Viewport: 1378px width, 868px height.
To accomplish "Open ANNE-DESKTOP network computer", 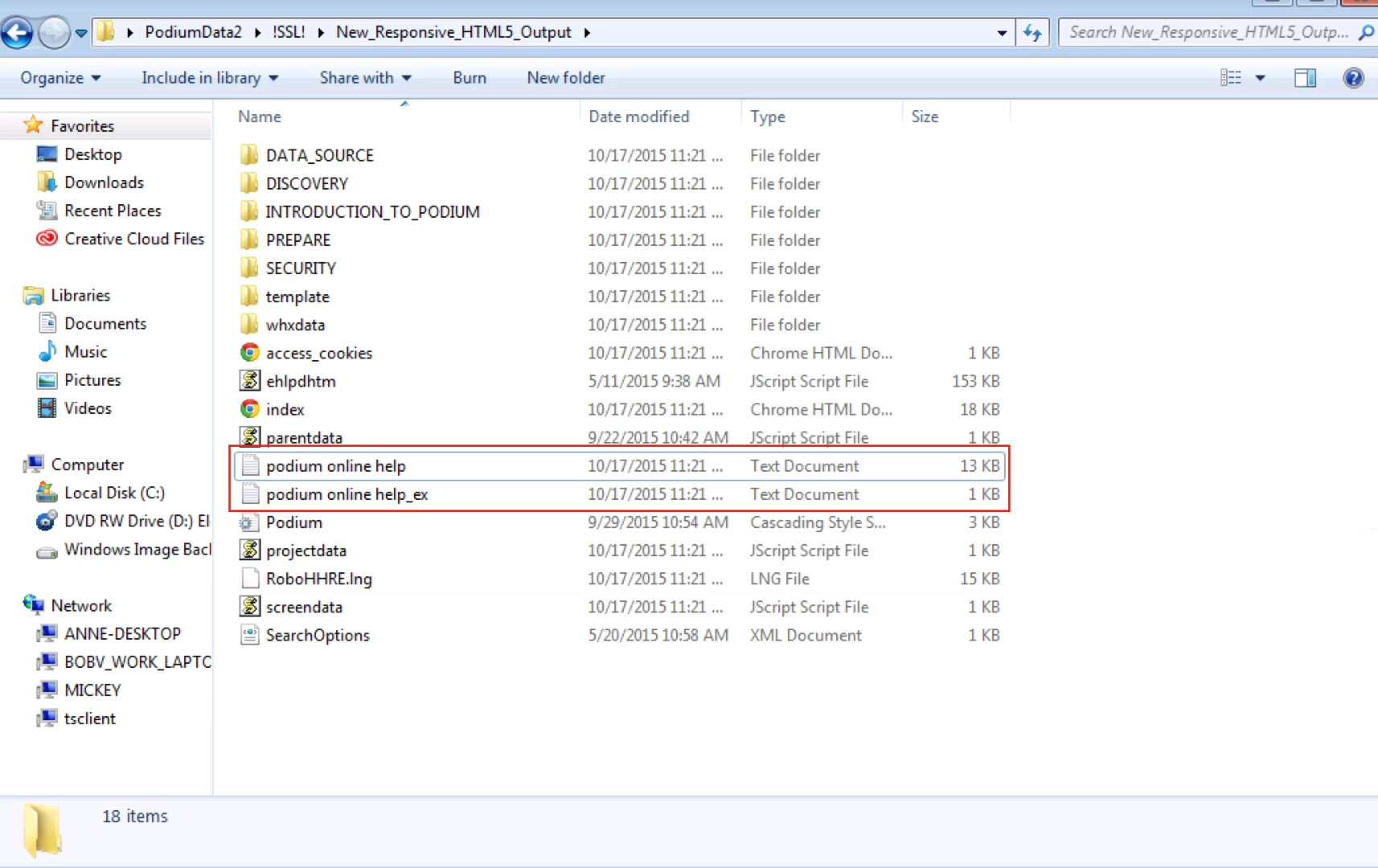I will pos(122,634).
